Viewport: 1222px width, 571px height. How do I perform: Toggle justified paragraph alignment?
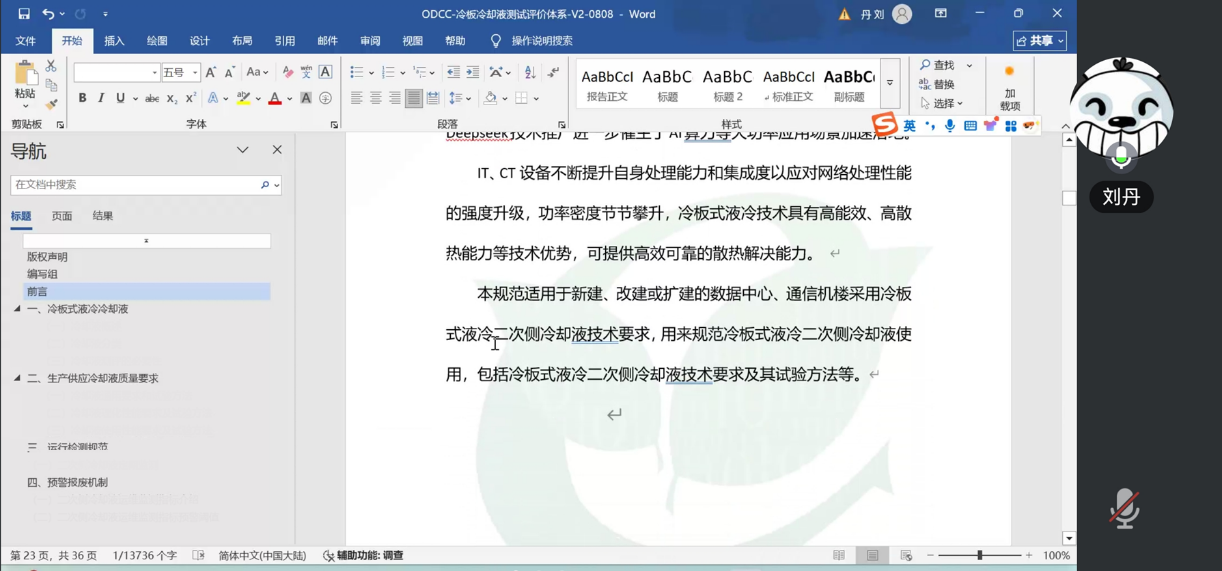point(413,99)
